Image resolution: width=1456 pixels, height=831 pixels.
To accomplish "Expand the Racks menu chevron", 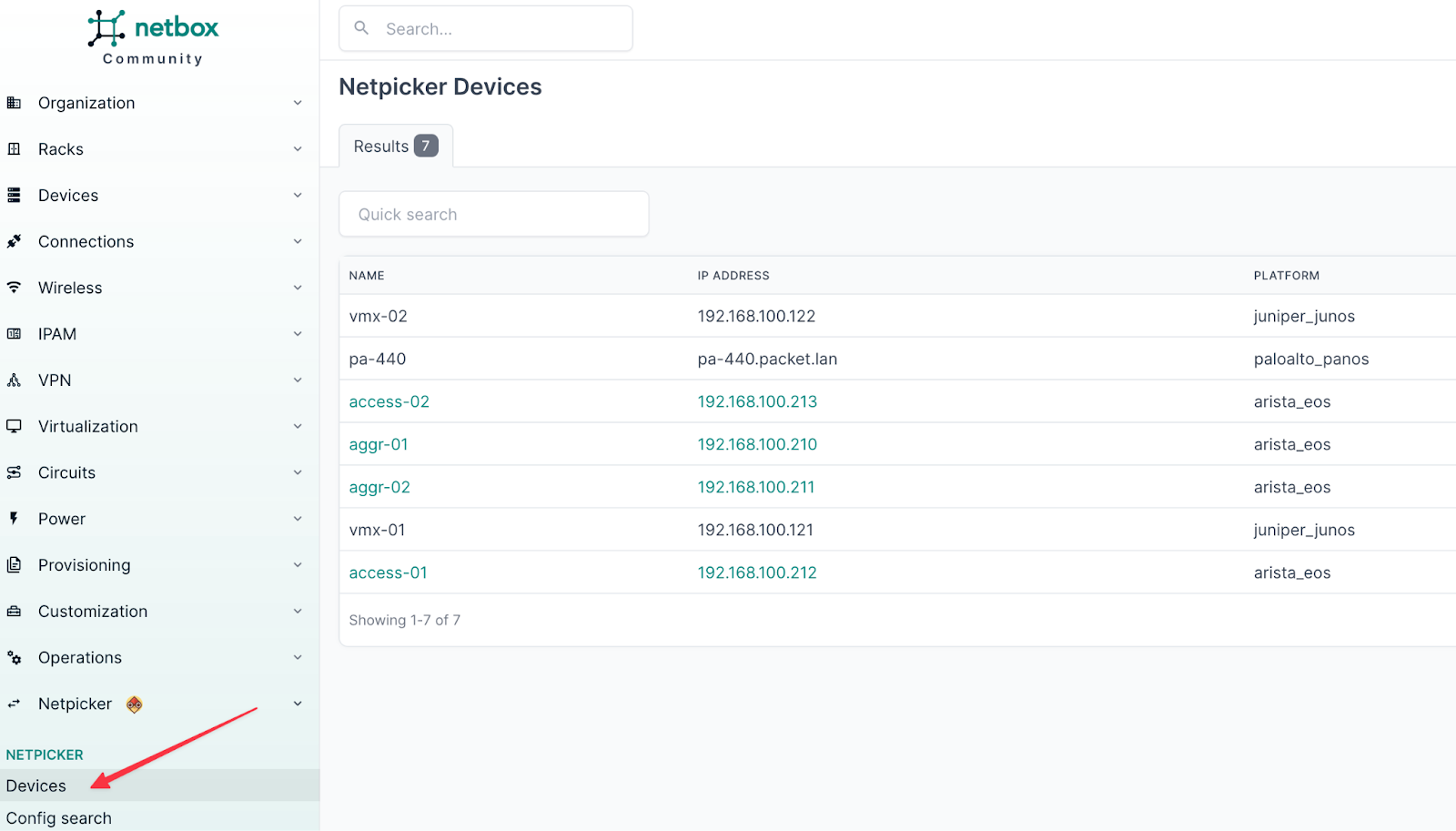I will pos(298,149).
